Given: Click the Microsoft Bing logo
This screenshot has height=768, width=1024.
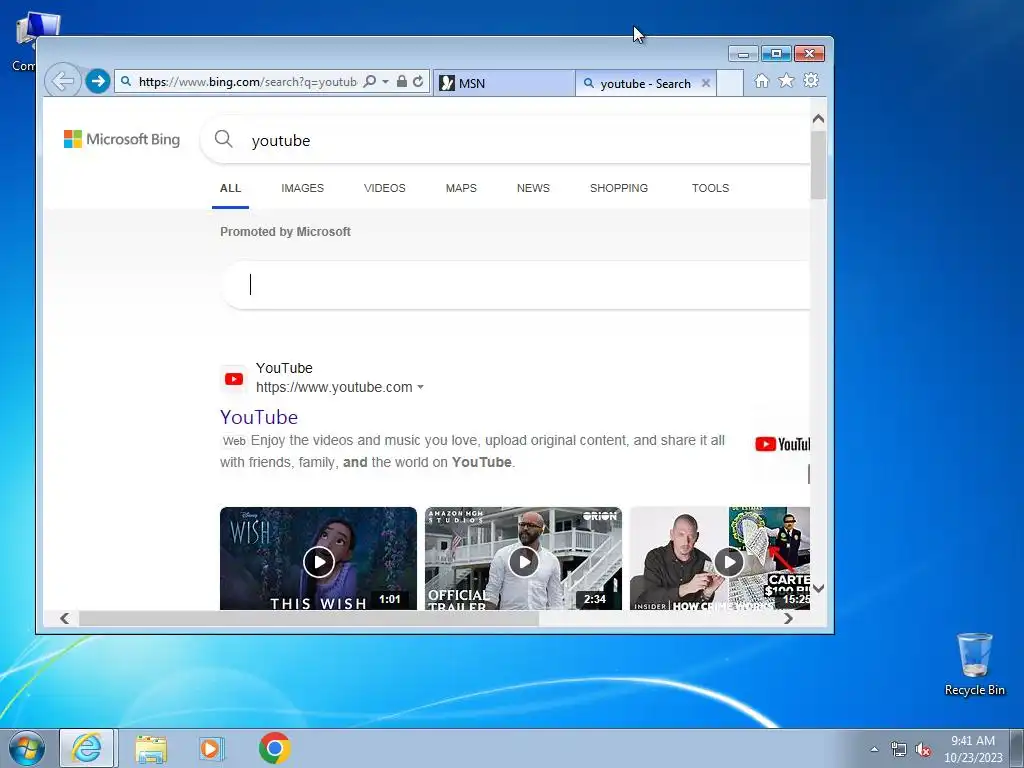Looking at the screenshot, I should click(122, 139).
